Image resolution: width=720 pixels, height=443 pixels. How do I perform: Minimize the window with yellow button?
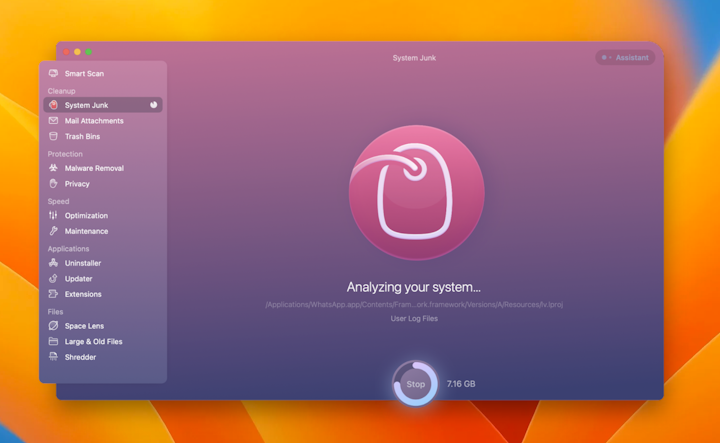(x=77, y=52)
